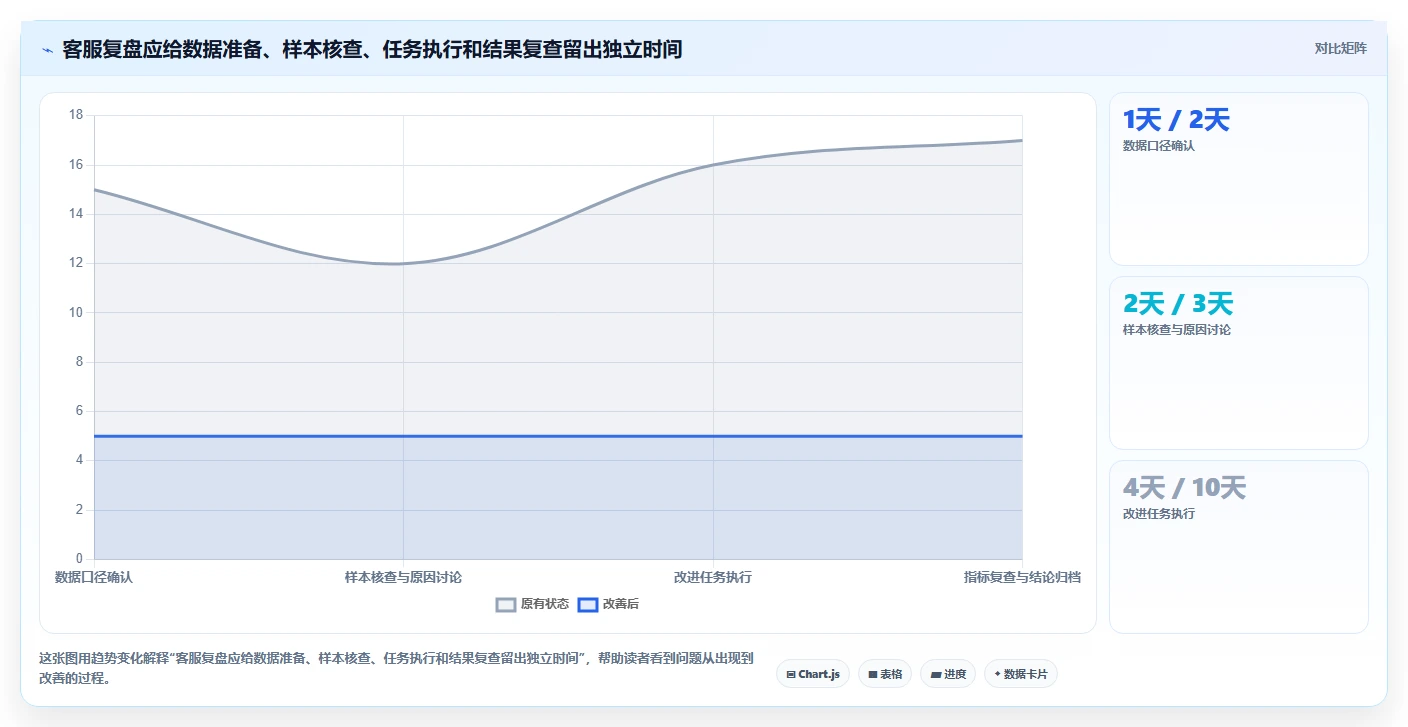1408x727 pixels.
Task: Click the Chart.js chip
Action: pyautogui.click(x=813, y=674)
